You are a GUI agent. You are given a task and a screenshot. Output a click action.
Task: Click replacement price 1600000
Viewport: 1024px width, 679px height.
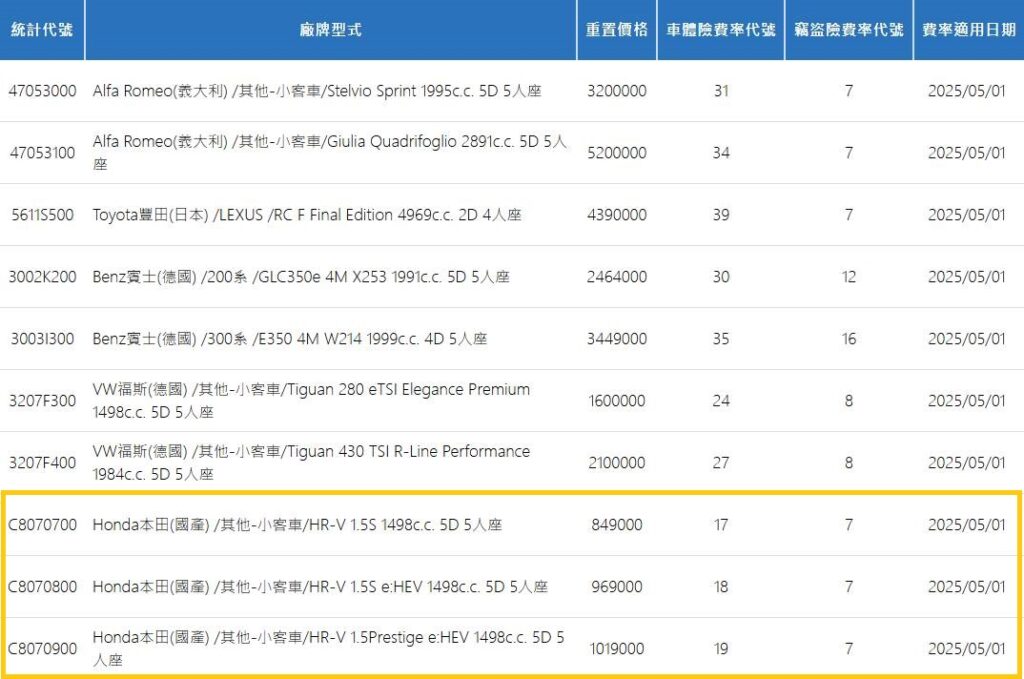pyautogui.click(x=616, y=401)
